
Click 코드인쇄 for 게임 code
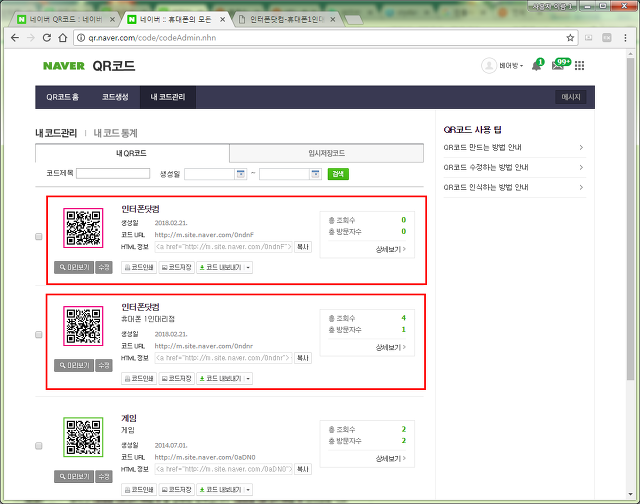[139, 490]
